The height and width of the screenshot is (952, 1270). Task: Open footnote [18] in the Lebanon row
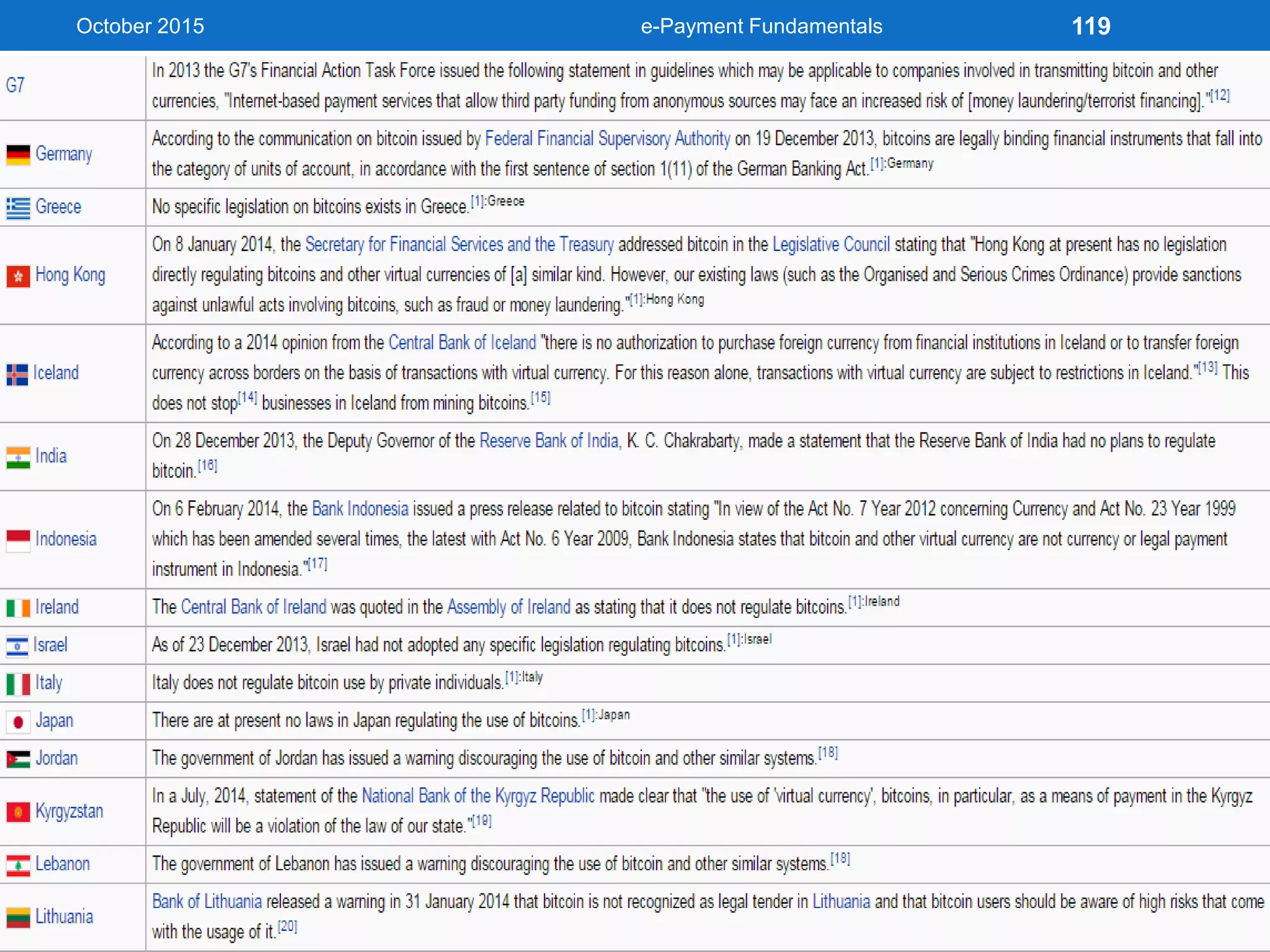click(x=840, y=859)
